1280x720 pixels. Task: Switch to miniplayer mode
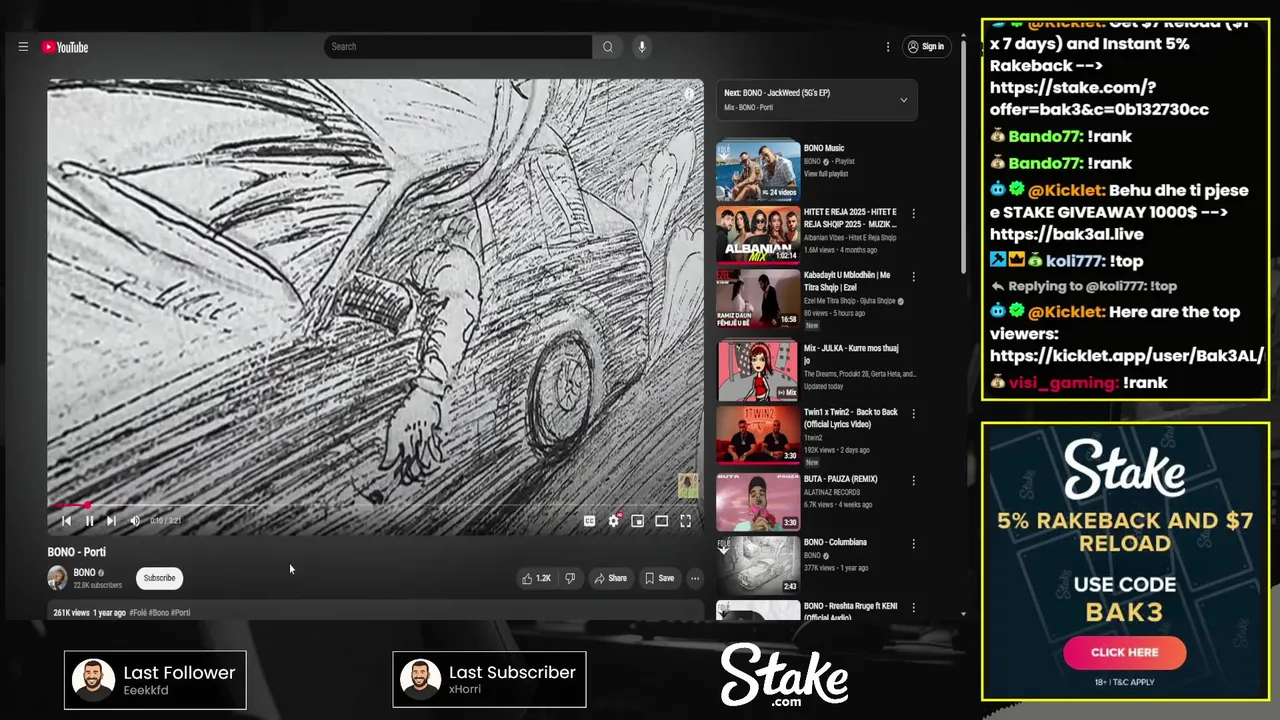tap(637, 521)
